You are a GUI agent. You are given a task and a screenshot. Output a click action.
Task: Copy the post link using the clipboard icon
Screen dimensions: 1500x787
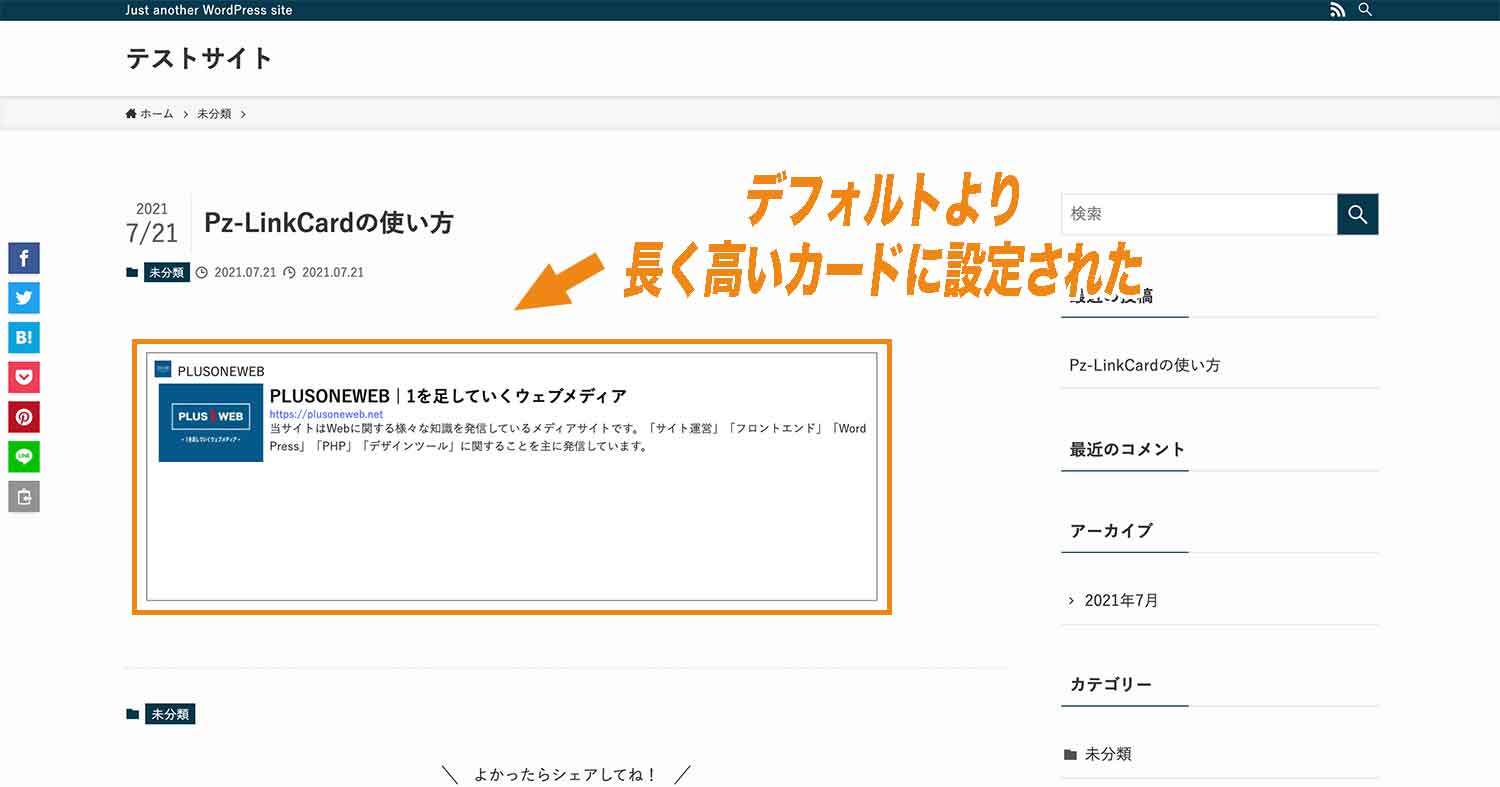coord(23,496)
